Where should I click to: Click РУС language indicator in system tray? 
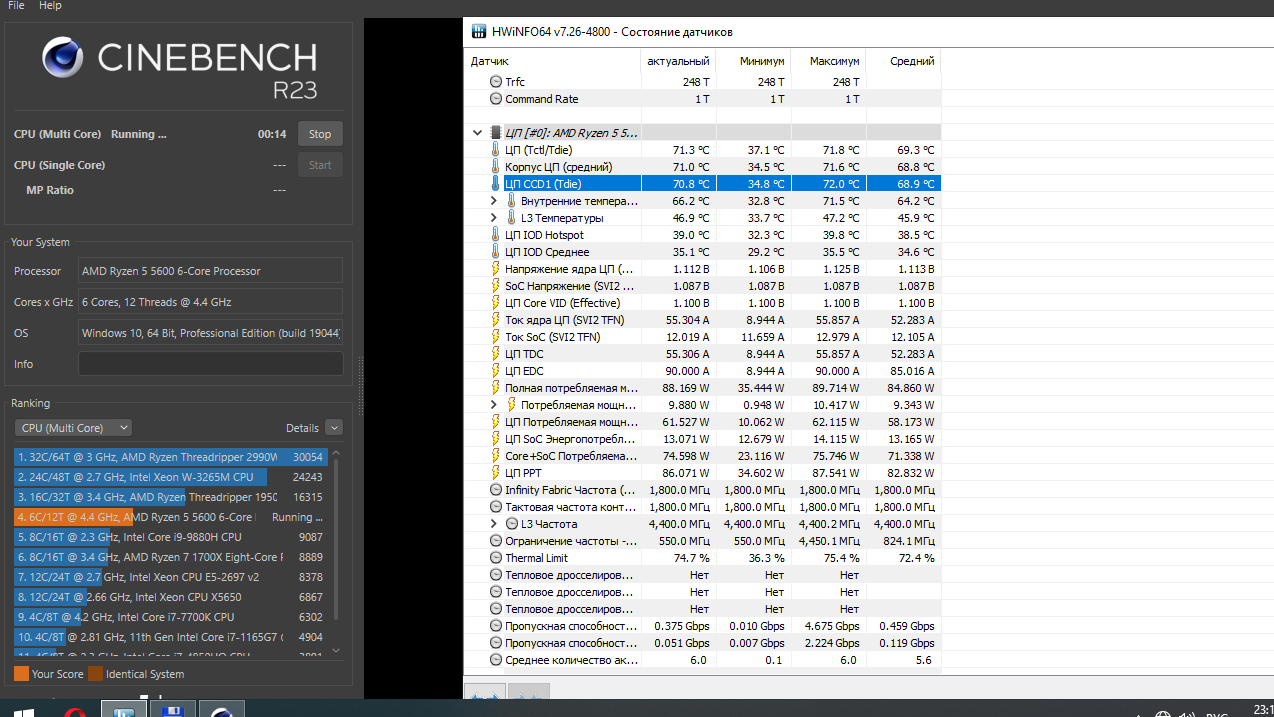coord(1216,714)
